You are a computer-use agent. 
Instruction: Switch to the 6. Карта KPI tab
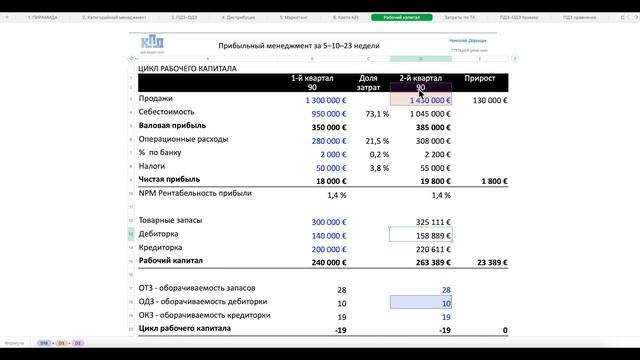tap(346, 18)
